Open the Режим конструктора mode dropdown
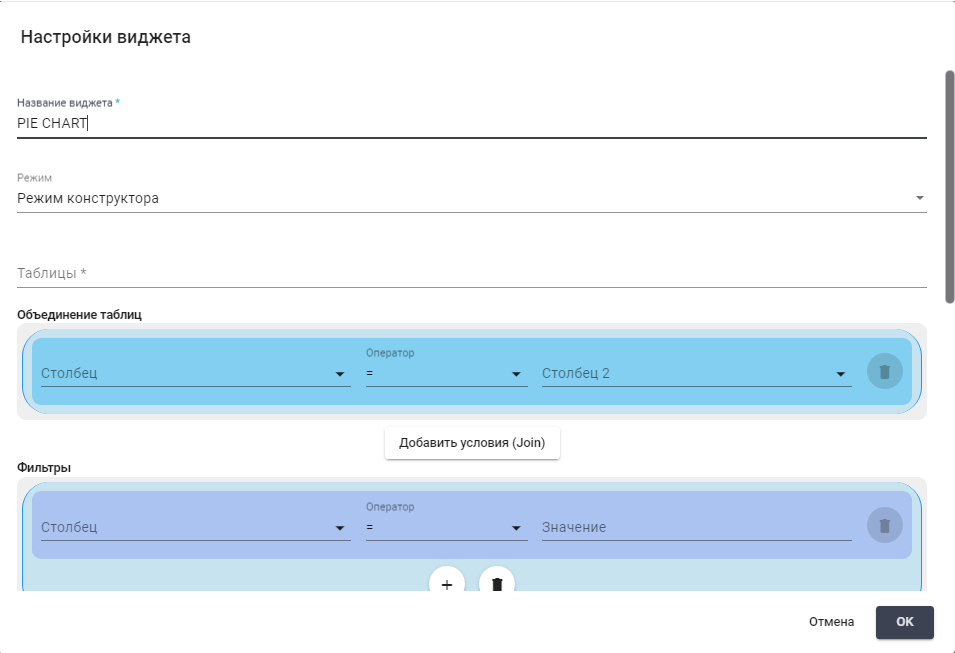 (x=460, y=198)
